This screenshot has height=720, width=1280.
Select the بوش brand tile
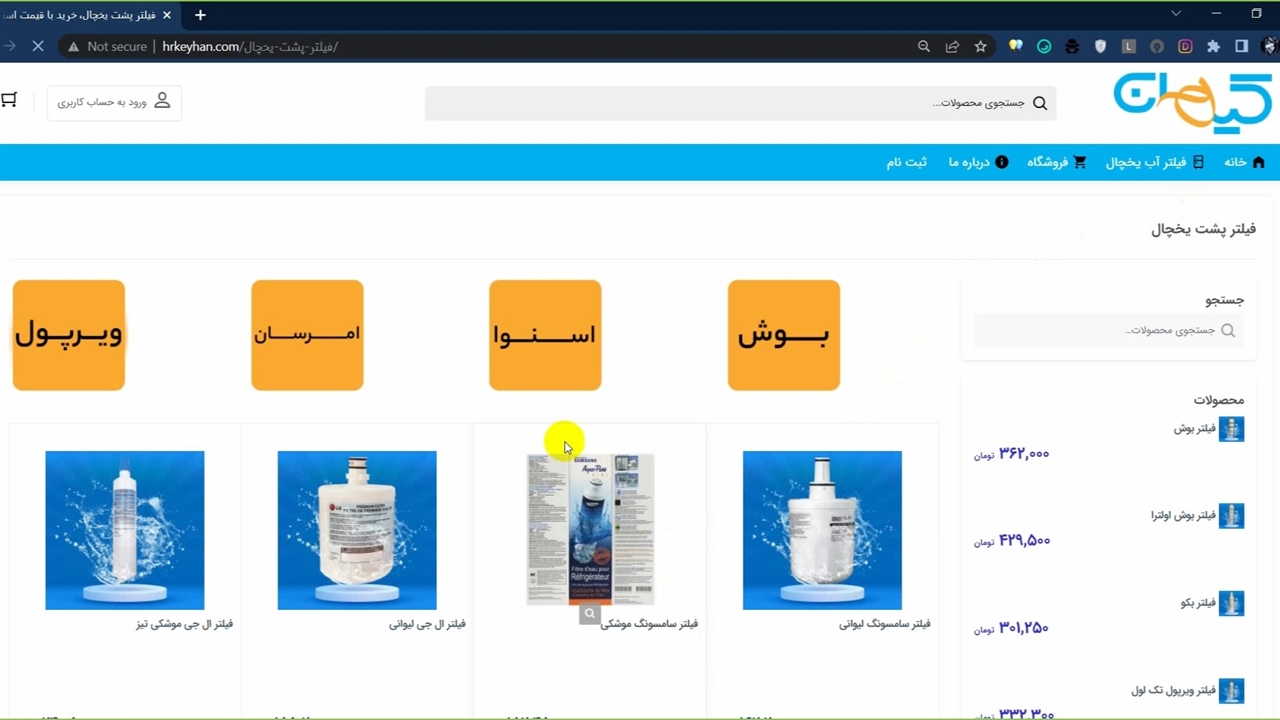tap(784, 335)
